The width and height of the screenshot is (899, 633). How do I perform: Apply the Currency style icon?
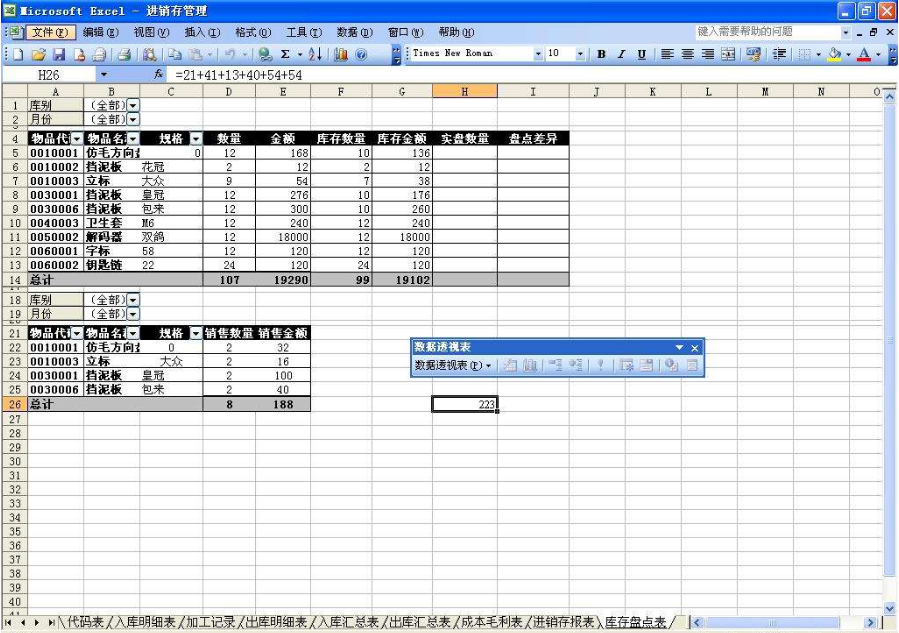point(753,54)
